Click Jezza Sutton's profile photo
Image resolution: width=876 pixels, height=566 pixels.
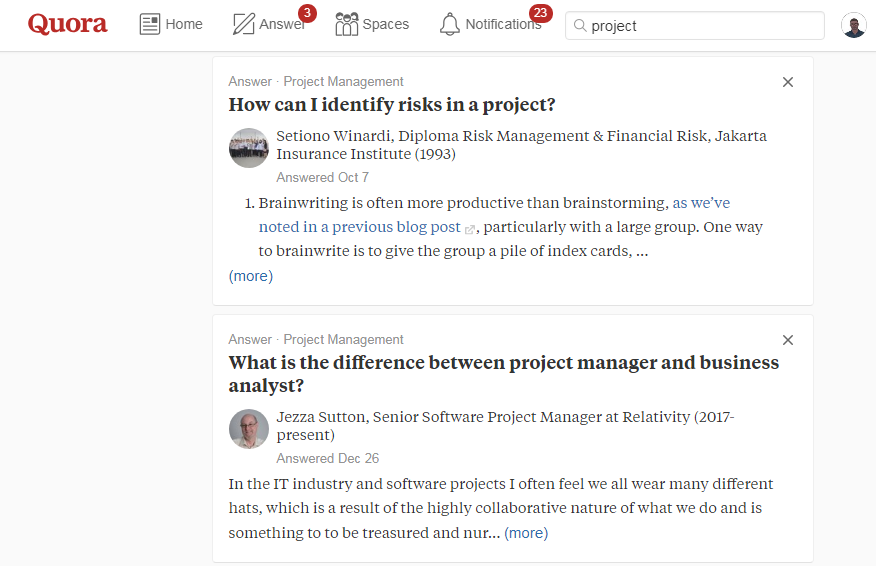(x=249, y=429)
